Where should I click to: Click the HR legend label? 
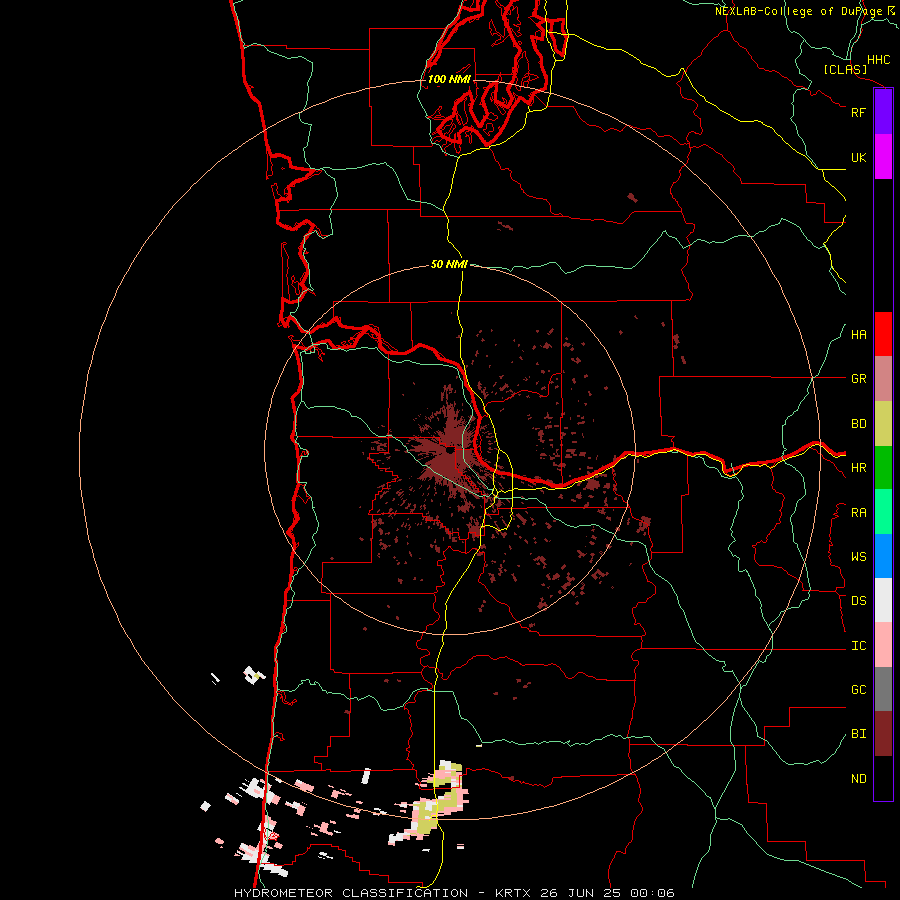pos(858,468)
